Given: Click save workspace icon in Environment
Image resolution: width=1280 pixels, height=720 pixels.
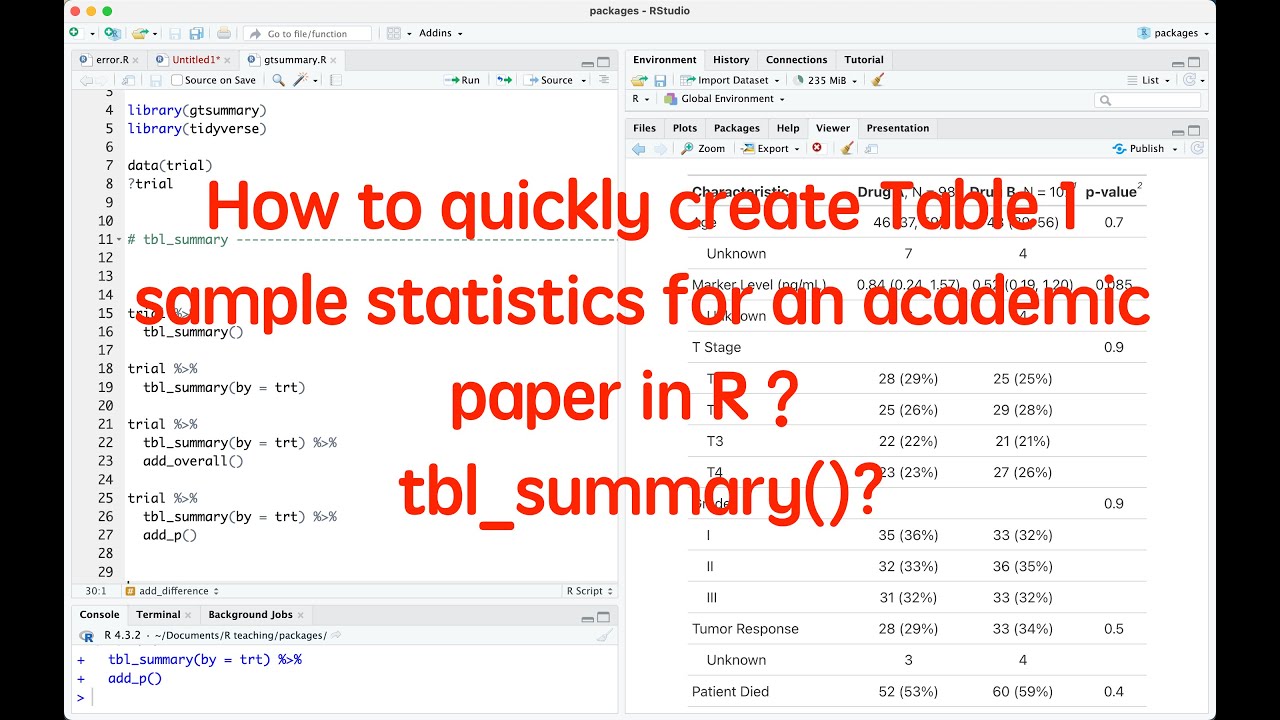Looking at the screenshot, I should click(x=661, y=80).
